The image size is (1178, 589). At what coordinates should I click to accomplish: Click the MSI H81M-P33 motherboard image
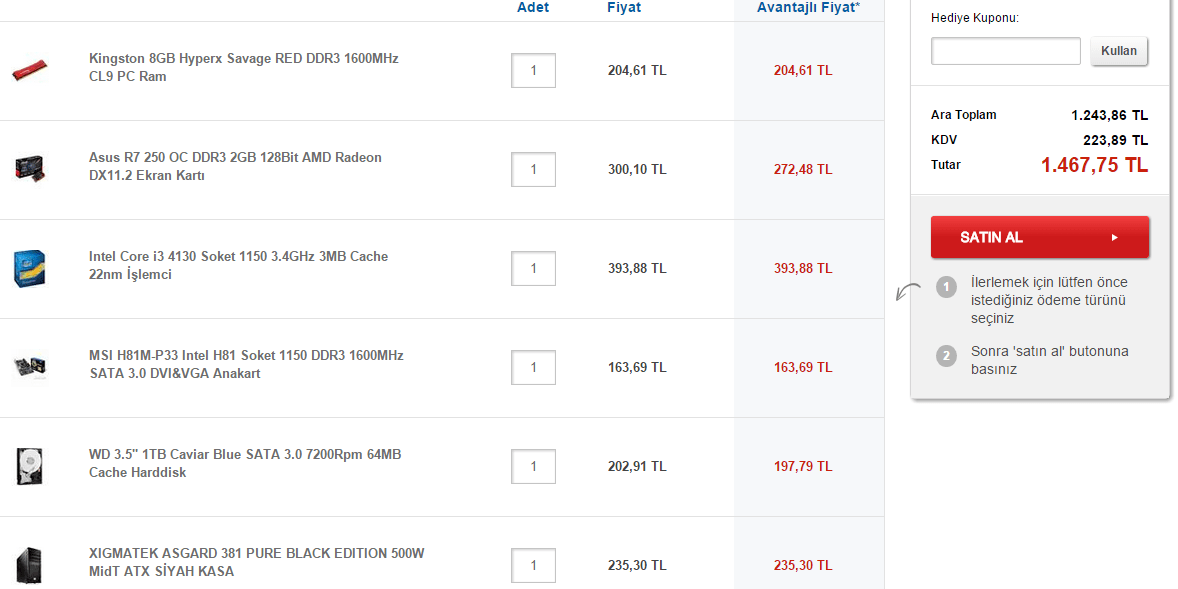point(29,367)
